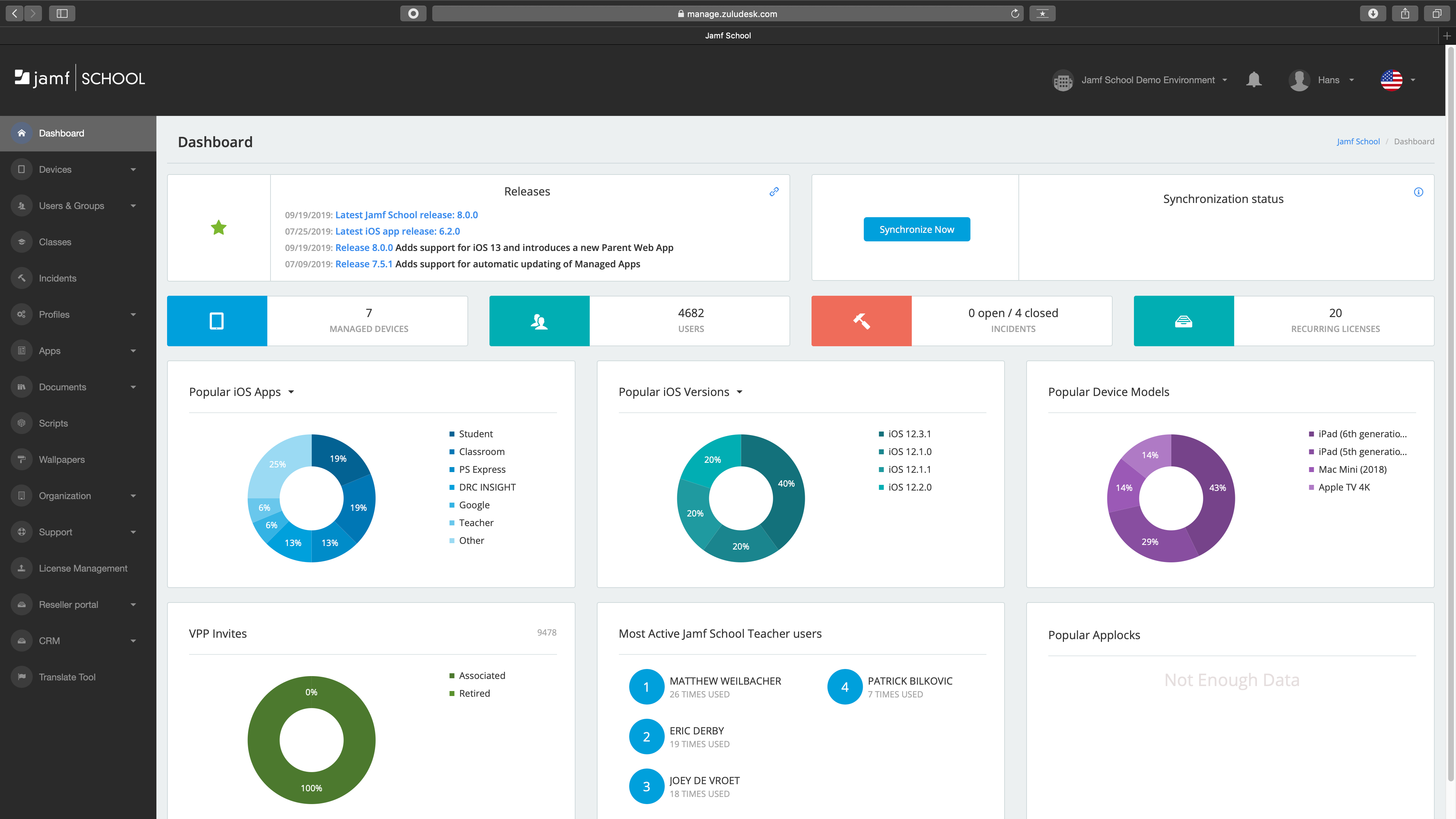Image resolution: width=1456 pixels, height=819 pixels.
Task: Open the Incidents sidebar item
Action: (x=78, y=278)
